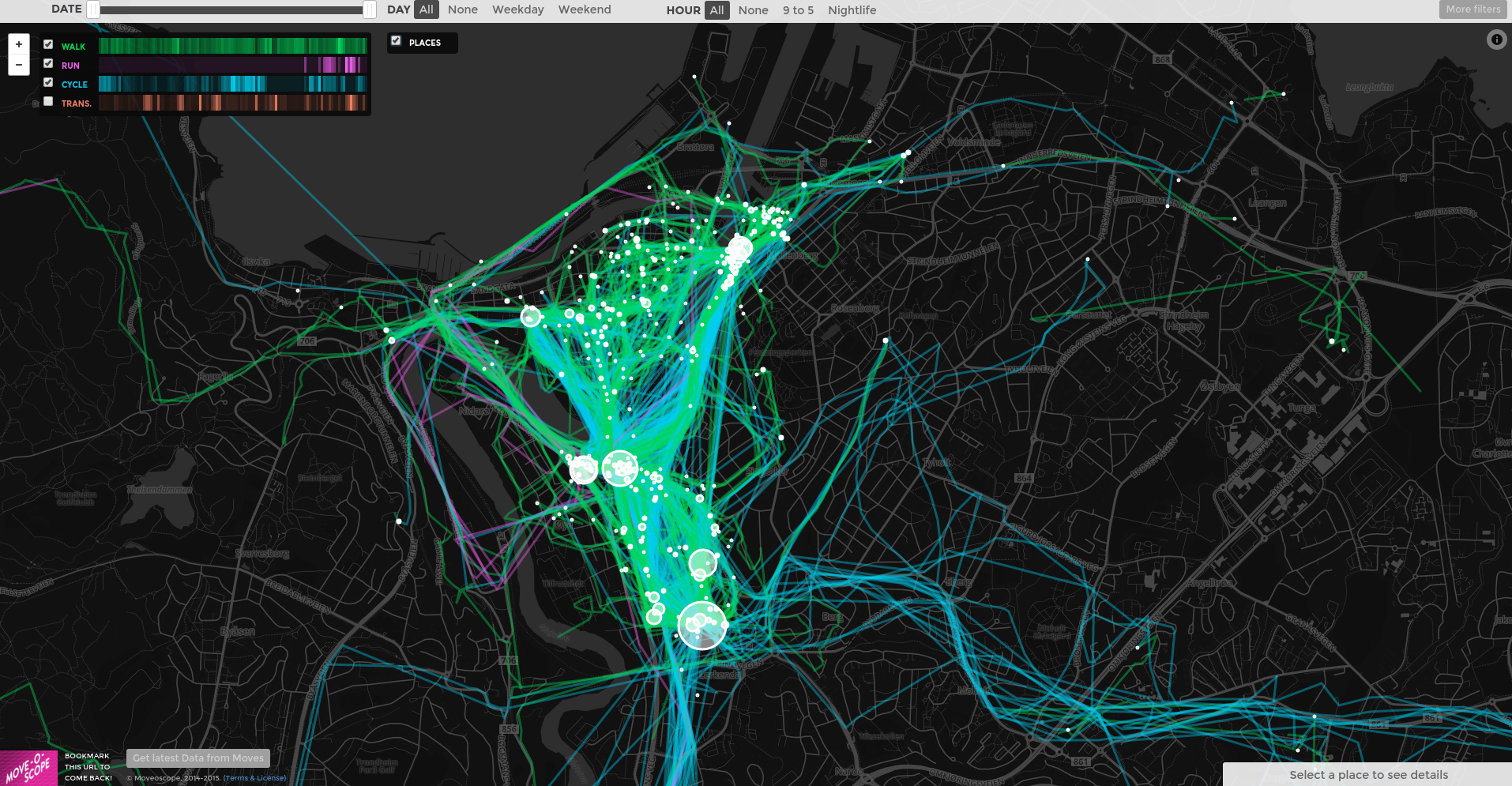Screen dimensions: 1512x786
Task: Click the Walk activity timeline bar
Action: (233, 46)
